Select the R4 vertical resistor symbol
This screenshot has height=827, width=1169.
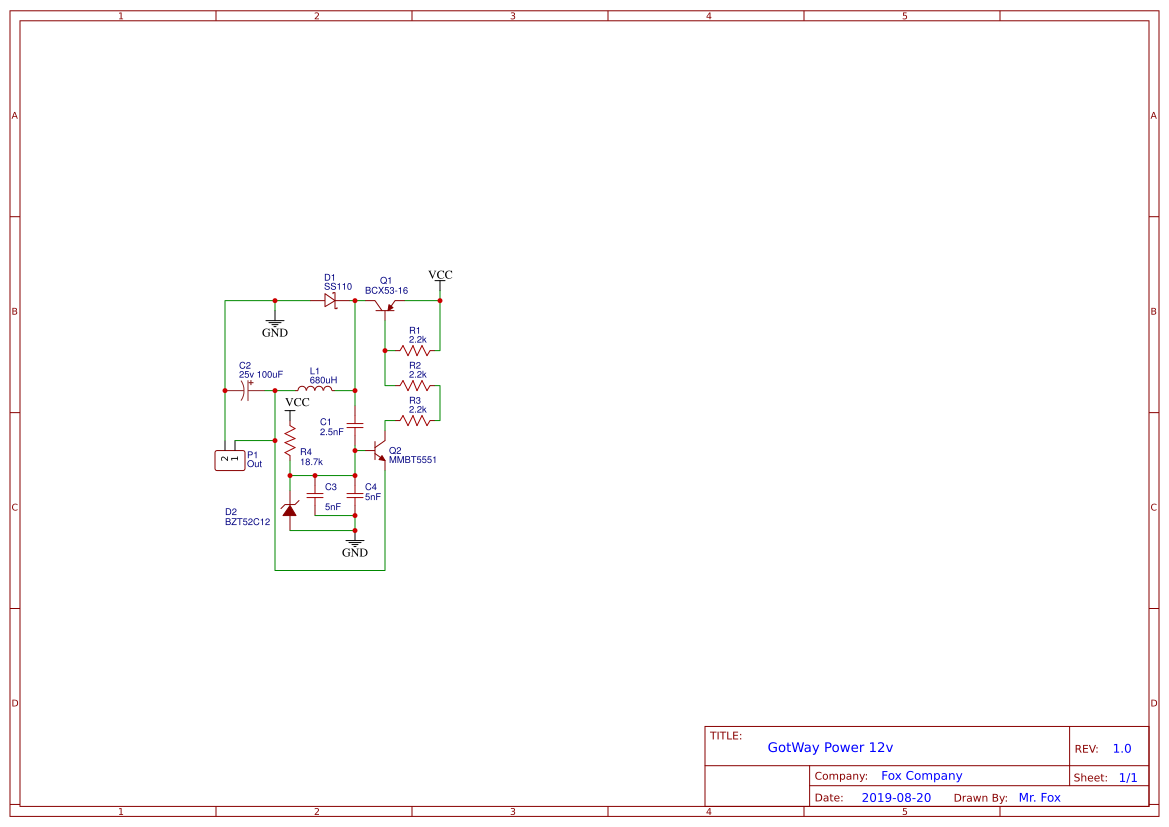[x=290, y=440]
